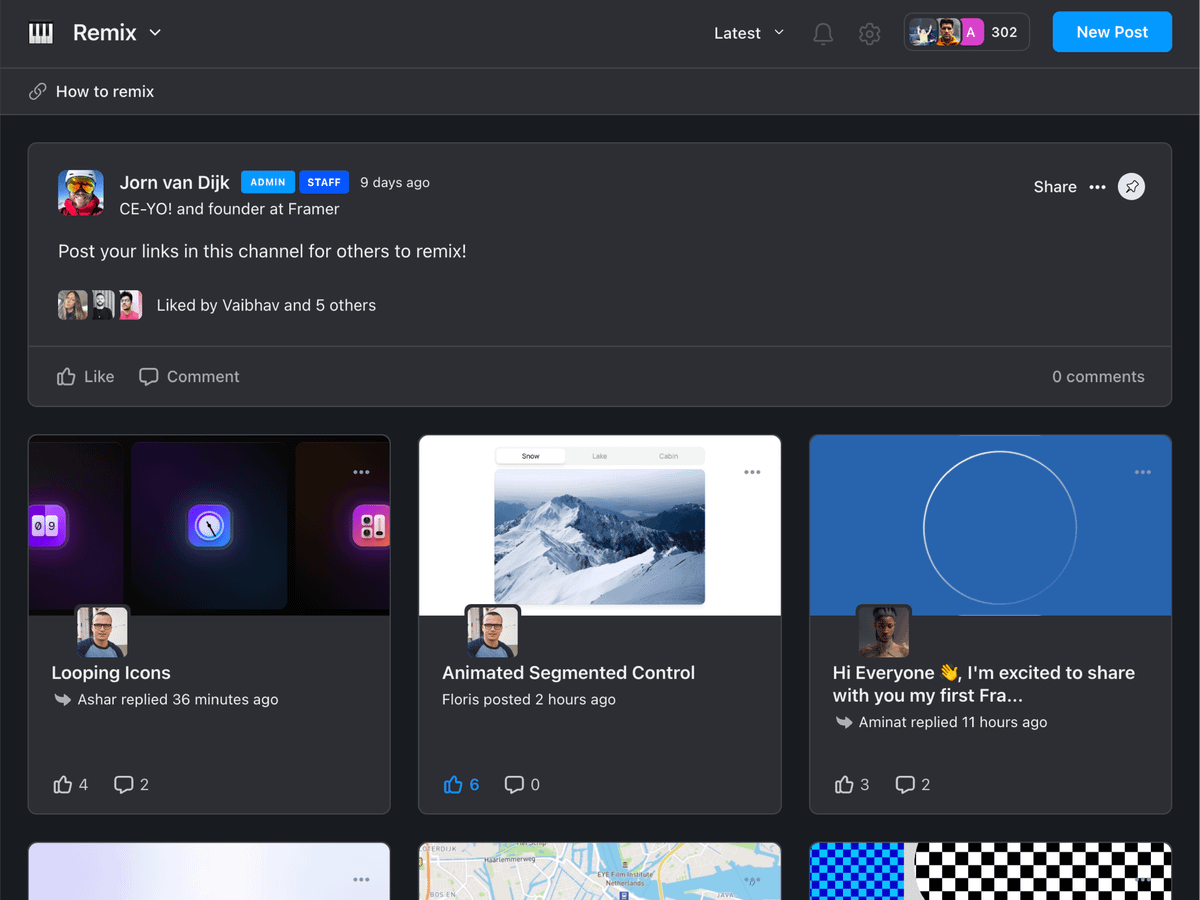Open settings via the gear icon
This screenshot has width=1200, height=900.
click(869, 33)
